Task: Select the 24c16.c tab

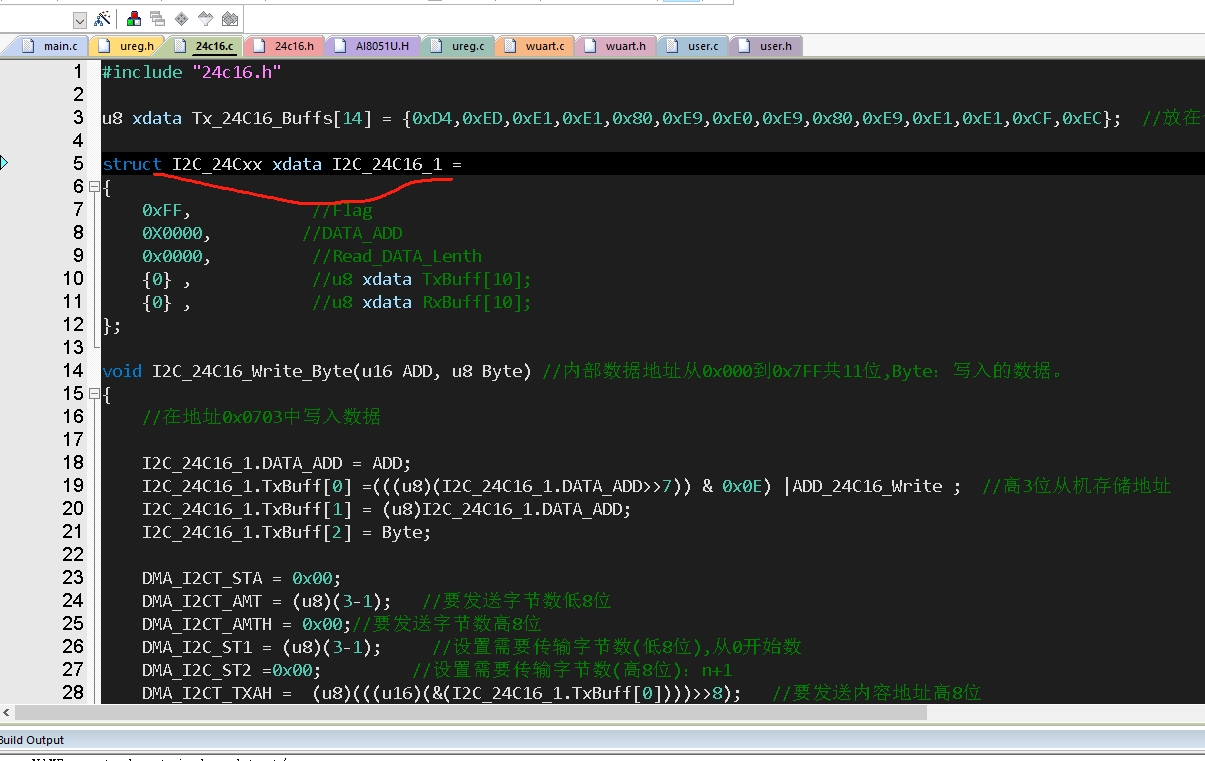Action: click(x=207, y=46)
